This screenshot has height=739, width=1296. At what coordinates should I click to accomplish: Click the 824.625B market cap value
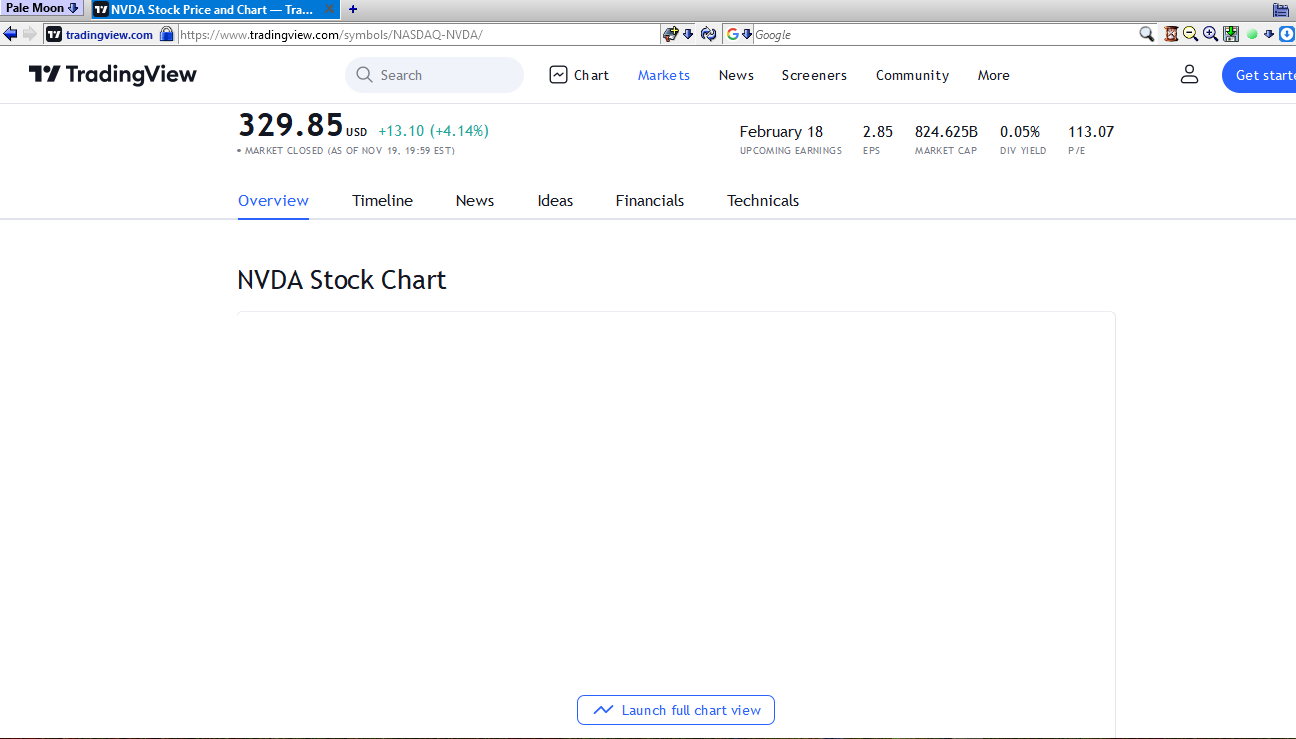point(946,131)
